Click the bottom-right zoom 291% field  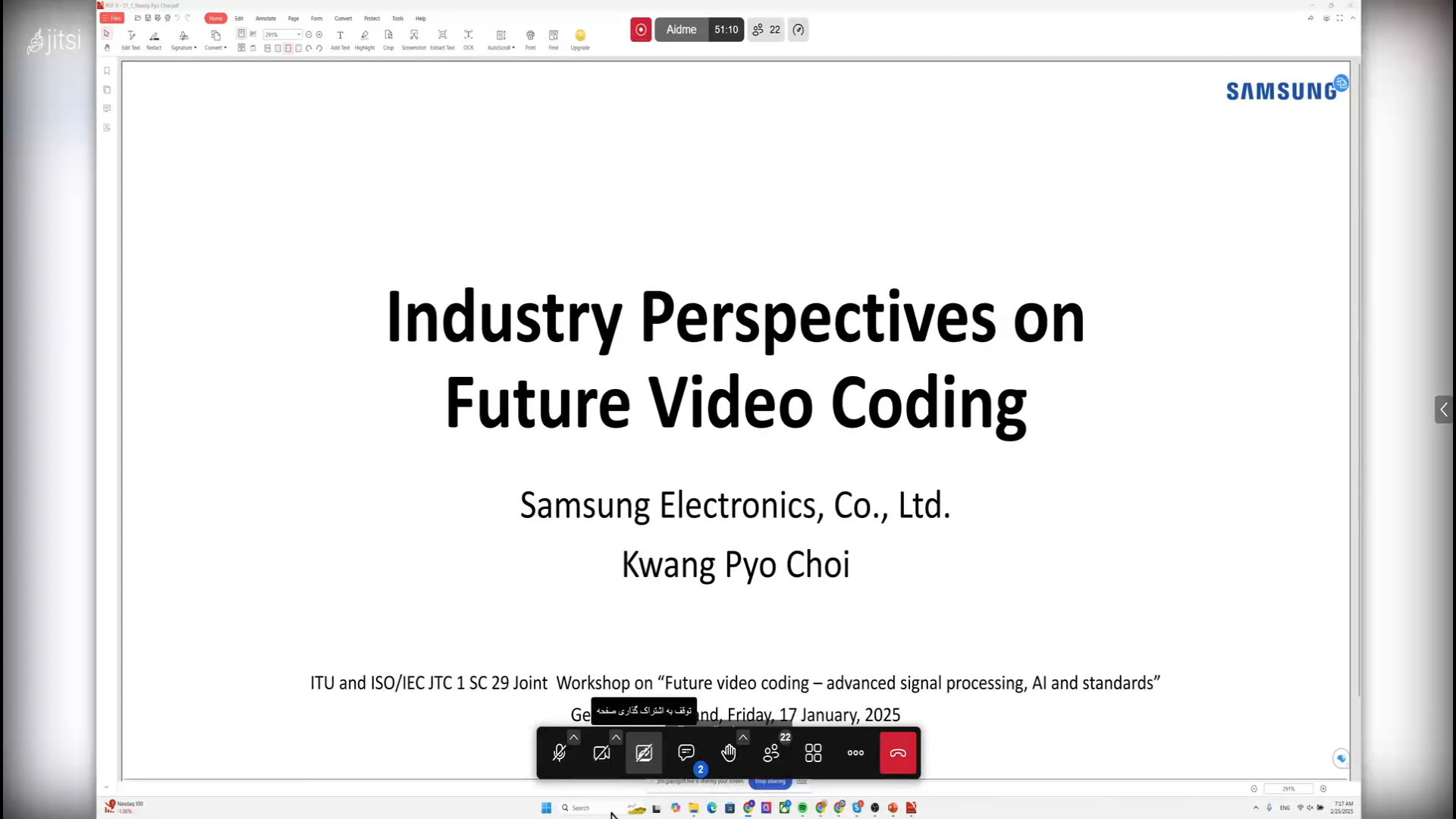1288,789
